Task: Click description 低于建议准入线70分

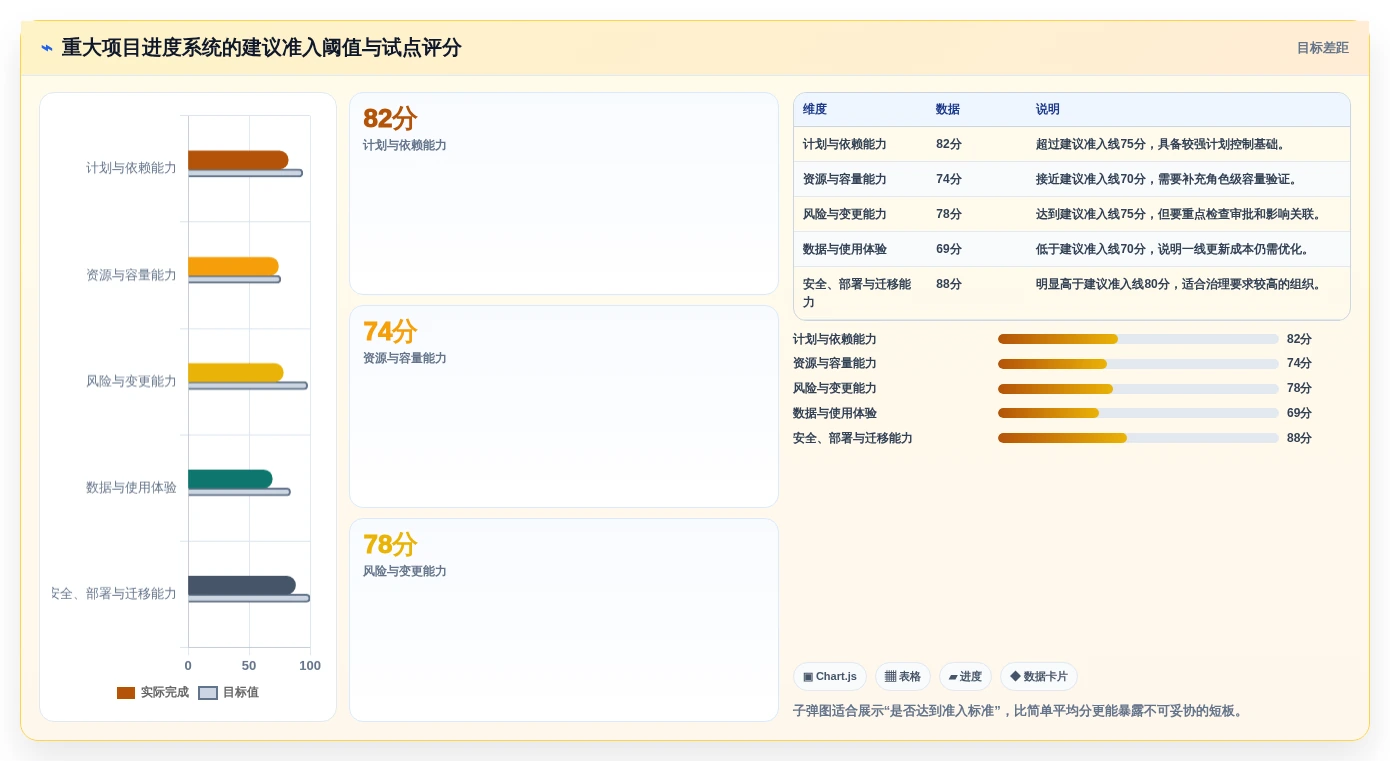Action: tap(1173, 249)
